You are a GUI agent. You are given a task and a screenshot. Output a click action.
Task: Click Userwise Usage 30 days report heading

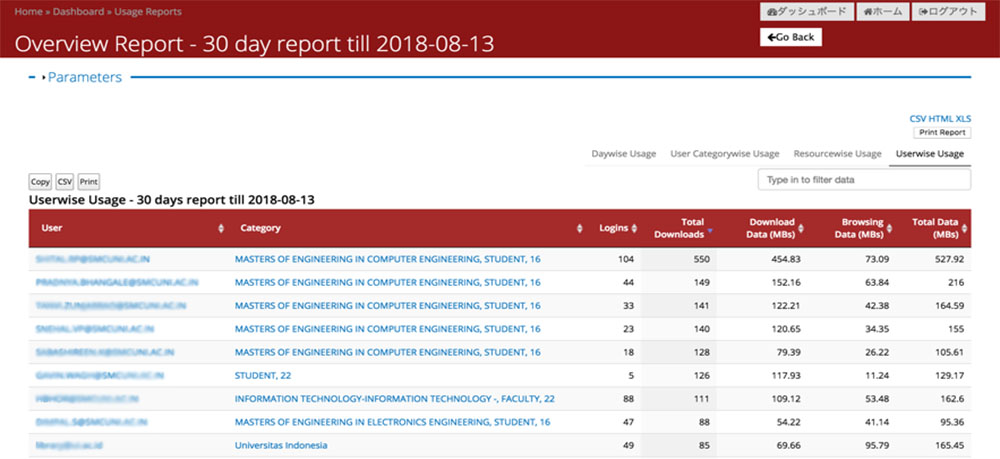tap(172, 200)
